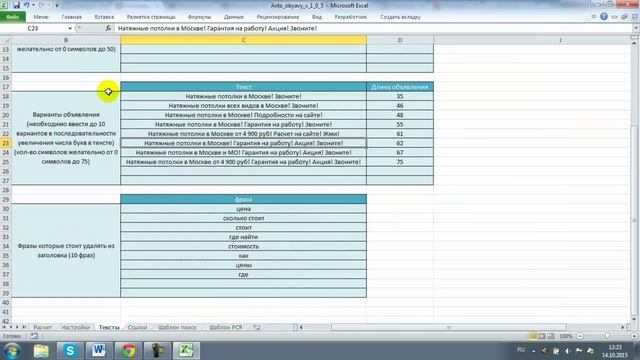Image resolution: width=640 pixels, height=360 pixels.
Task: Open the Вид ribbon tab
Action: coord(317,17)
